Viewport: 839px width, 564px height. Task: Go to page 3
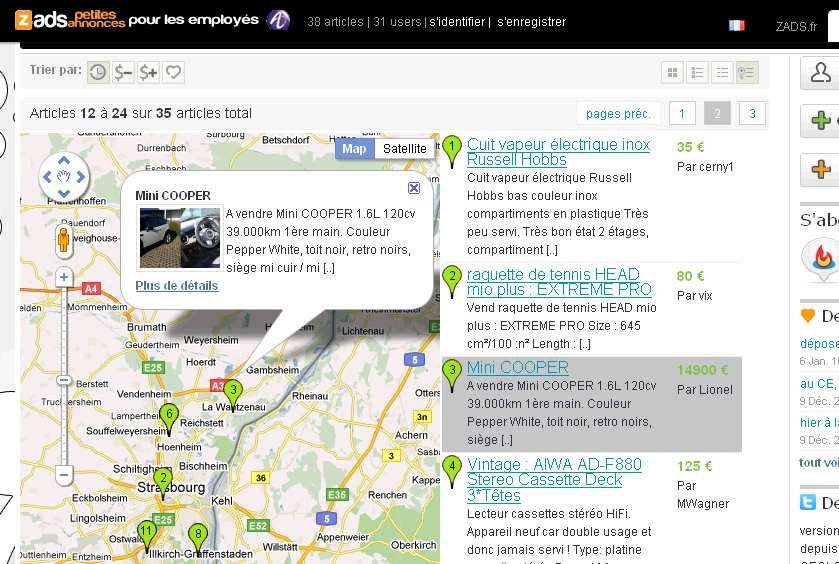pyautogui.click(x=752, y=113)
